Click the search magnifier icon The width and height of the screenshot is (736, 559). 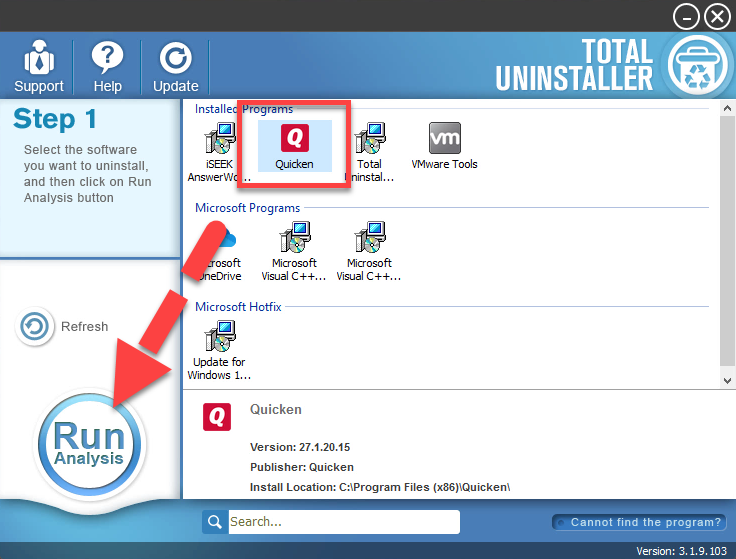click(x=215, y=522)
